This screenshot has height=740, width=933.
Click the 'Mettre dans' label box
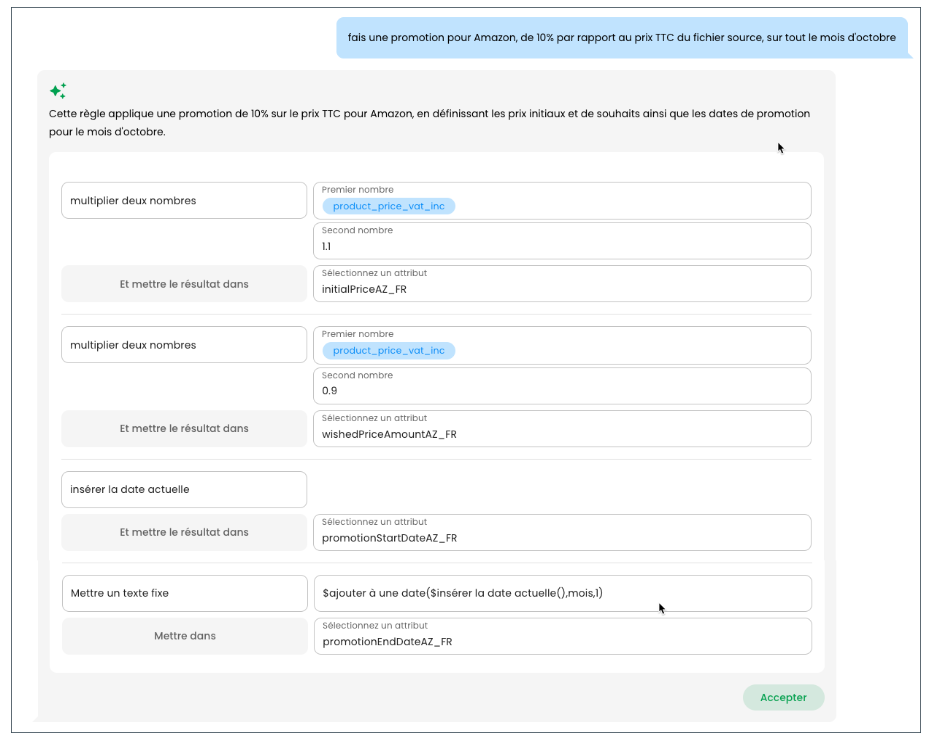(184, 636)
